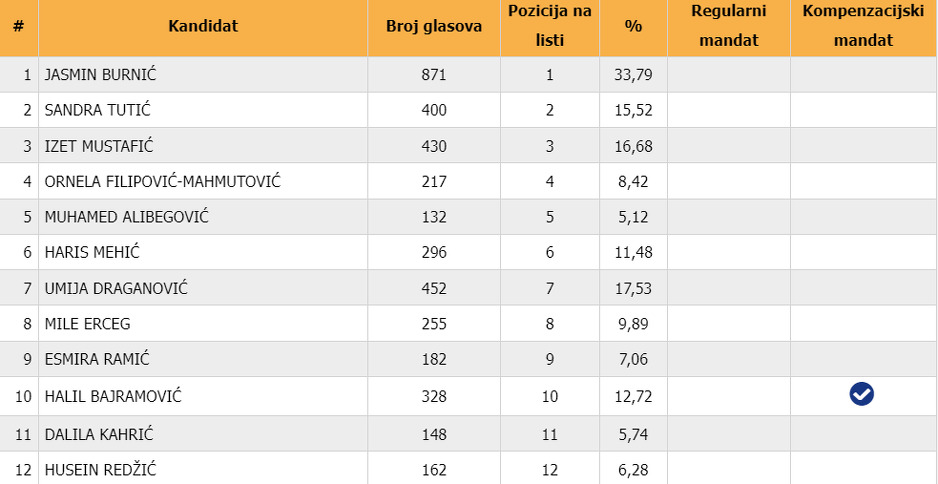Screen dimensions: 938x484
Task: Click the compensatory mandate checkmark for Halil Bajramović
Action: tap(861, 395)
